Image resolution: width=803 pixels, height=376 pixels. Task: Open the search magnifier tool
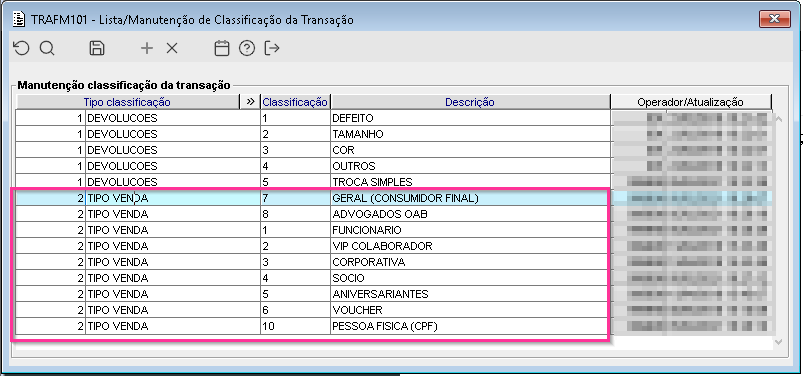click(x=47, y=48)
